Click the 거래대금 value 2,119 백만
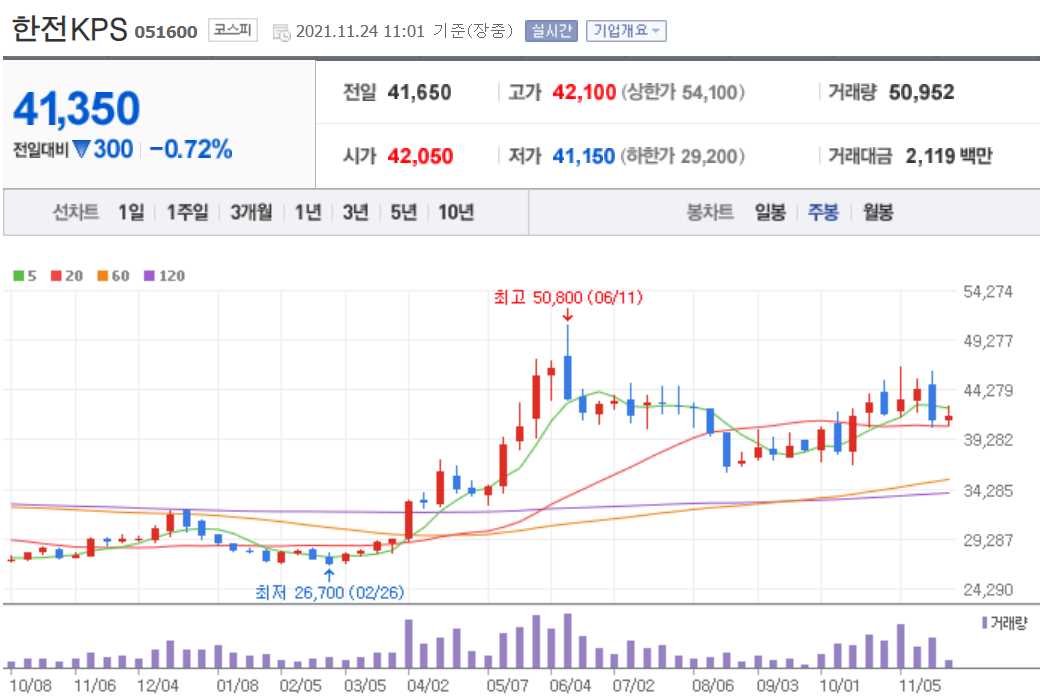Image resolution: width=1040 pixels, height=700 pixels. pyautogui.click(x=948, y=157)
